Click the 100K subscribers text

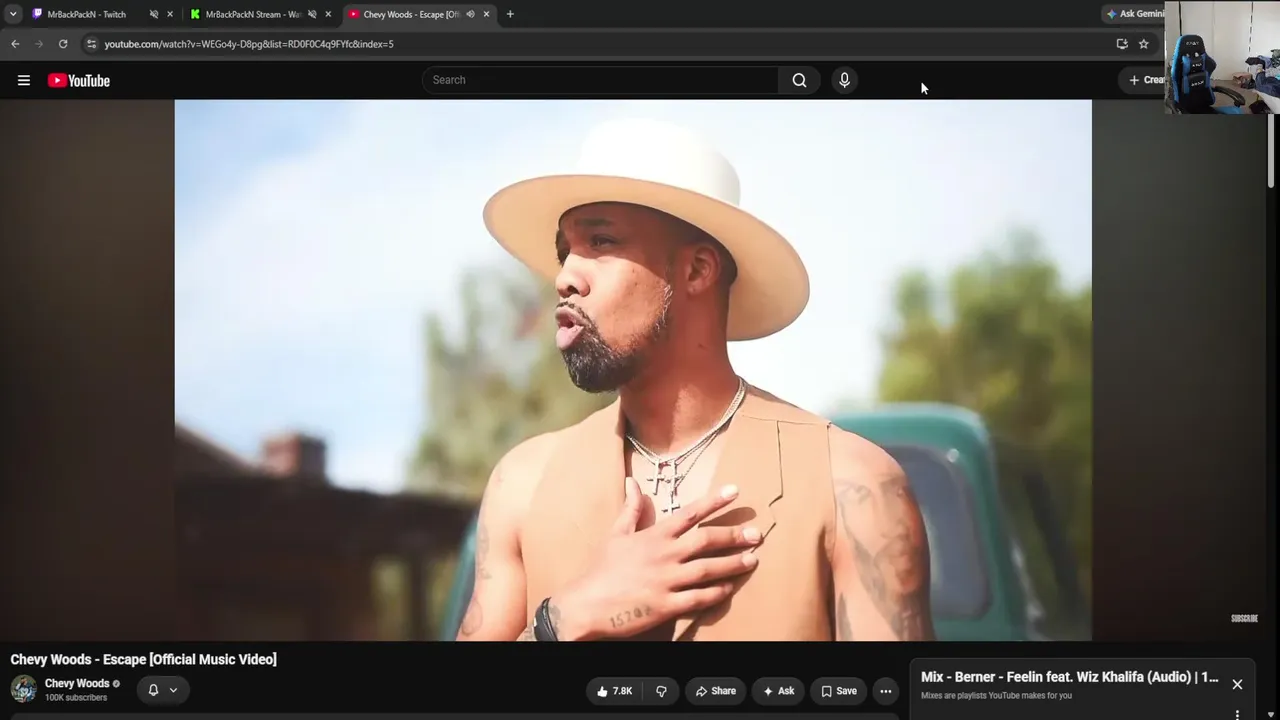76,698
